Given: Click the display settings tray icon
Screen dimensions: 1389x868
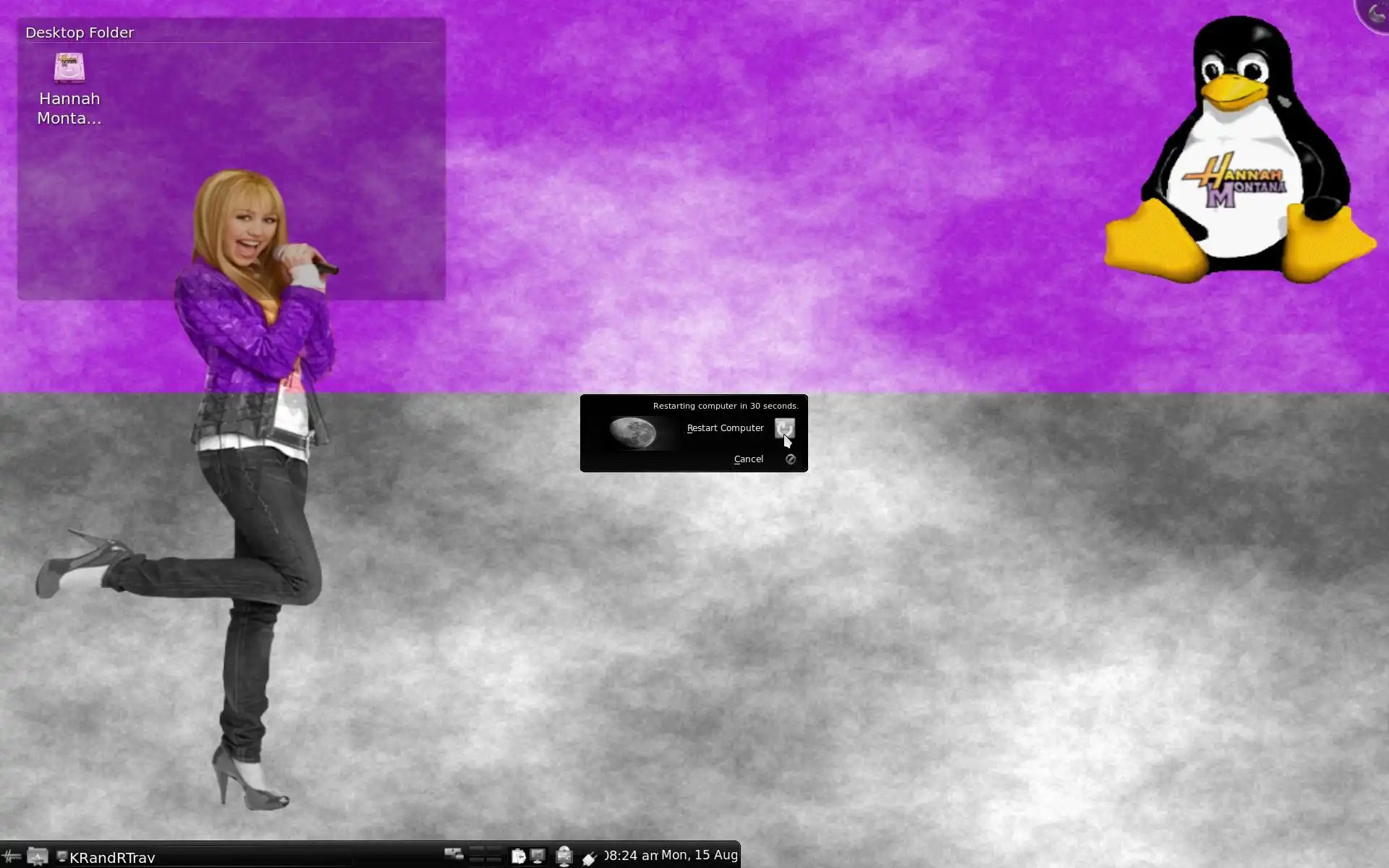Looking at the screenshot, I should pyautogui.click(x=538, y=856).
